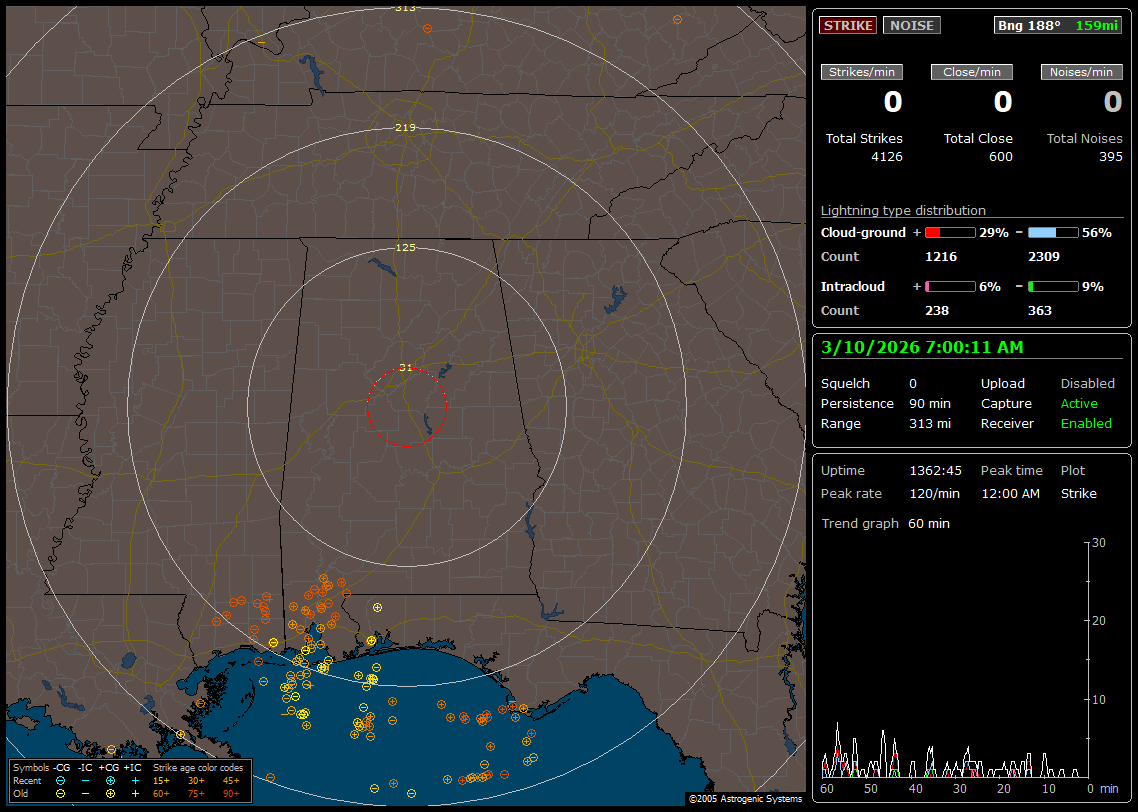Viewport: 1138px width, 812px height.
Task: Click the recent negative cloud-ground legend symbol
Action: pyautogui.click(x=60, y=780)
